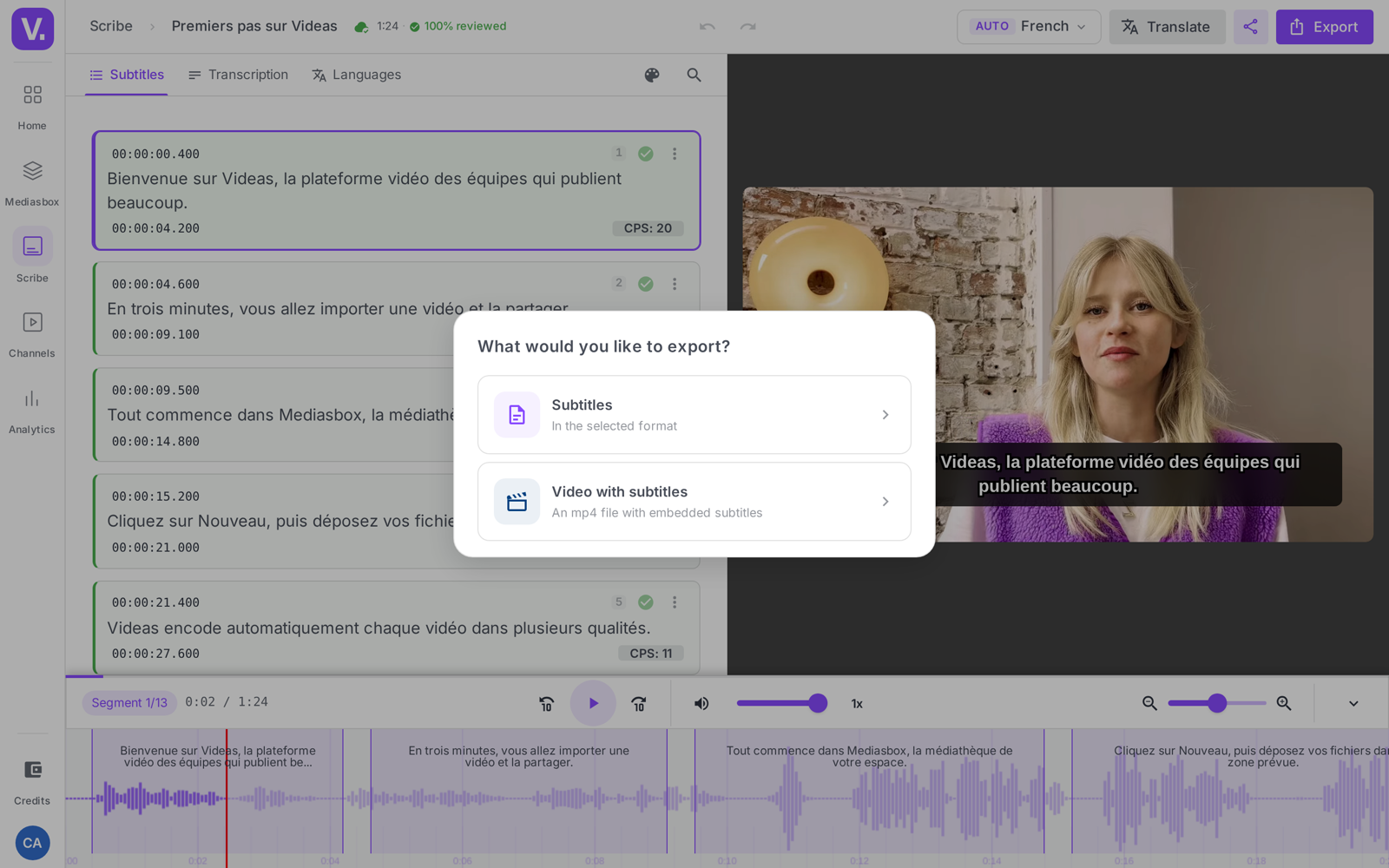The width and height of the screenshot is (1389, 868).
Task: Open Analytics from the sidebar
Action: 32,411
